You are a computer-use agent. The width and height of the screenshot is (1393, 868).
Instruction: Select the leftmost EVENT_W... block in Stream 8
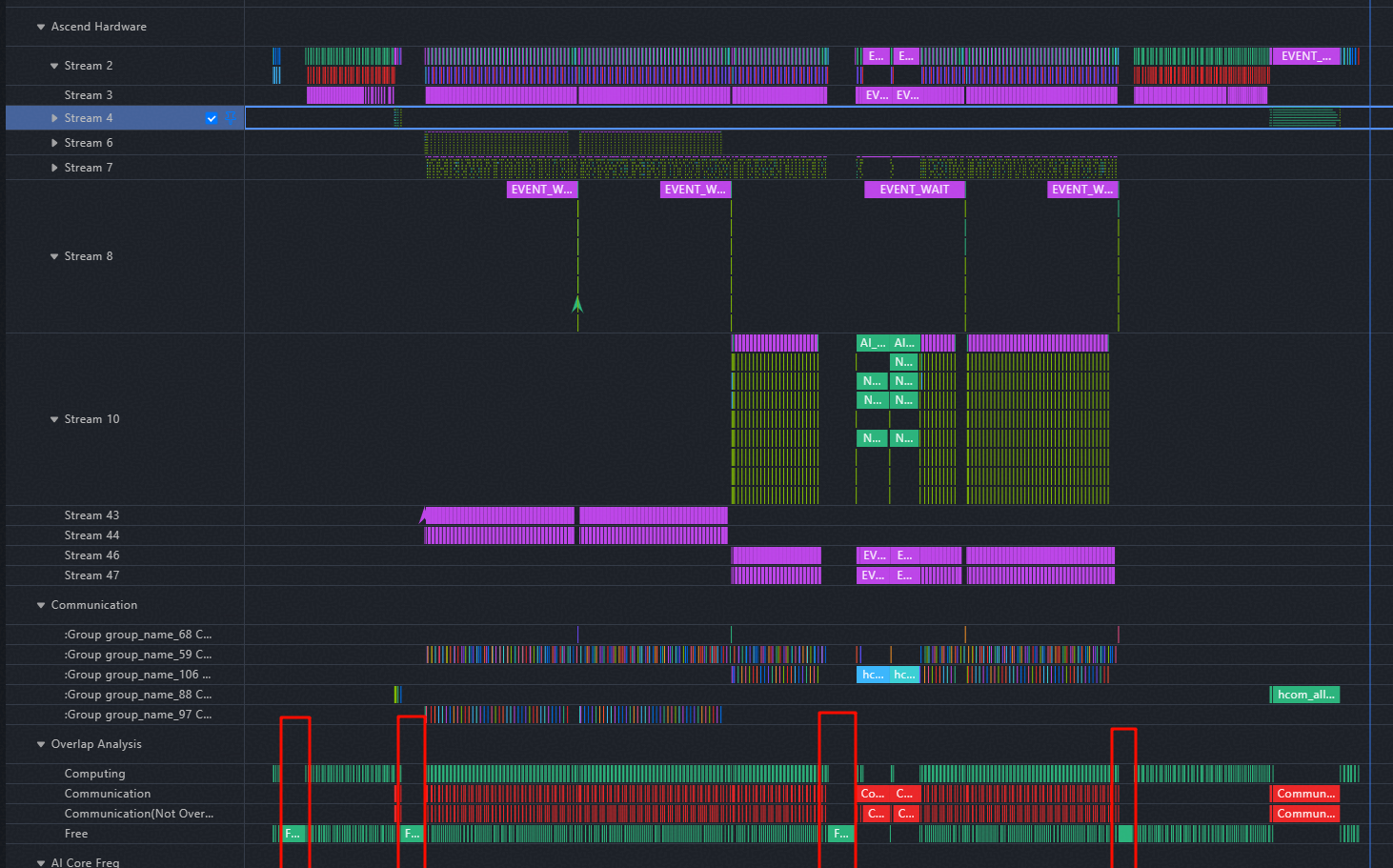[542, 190]
